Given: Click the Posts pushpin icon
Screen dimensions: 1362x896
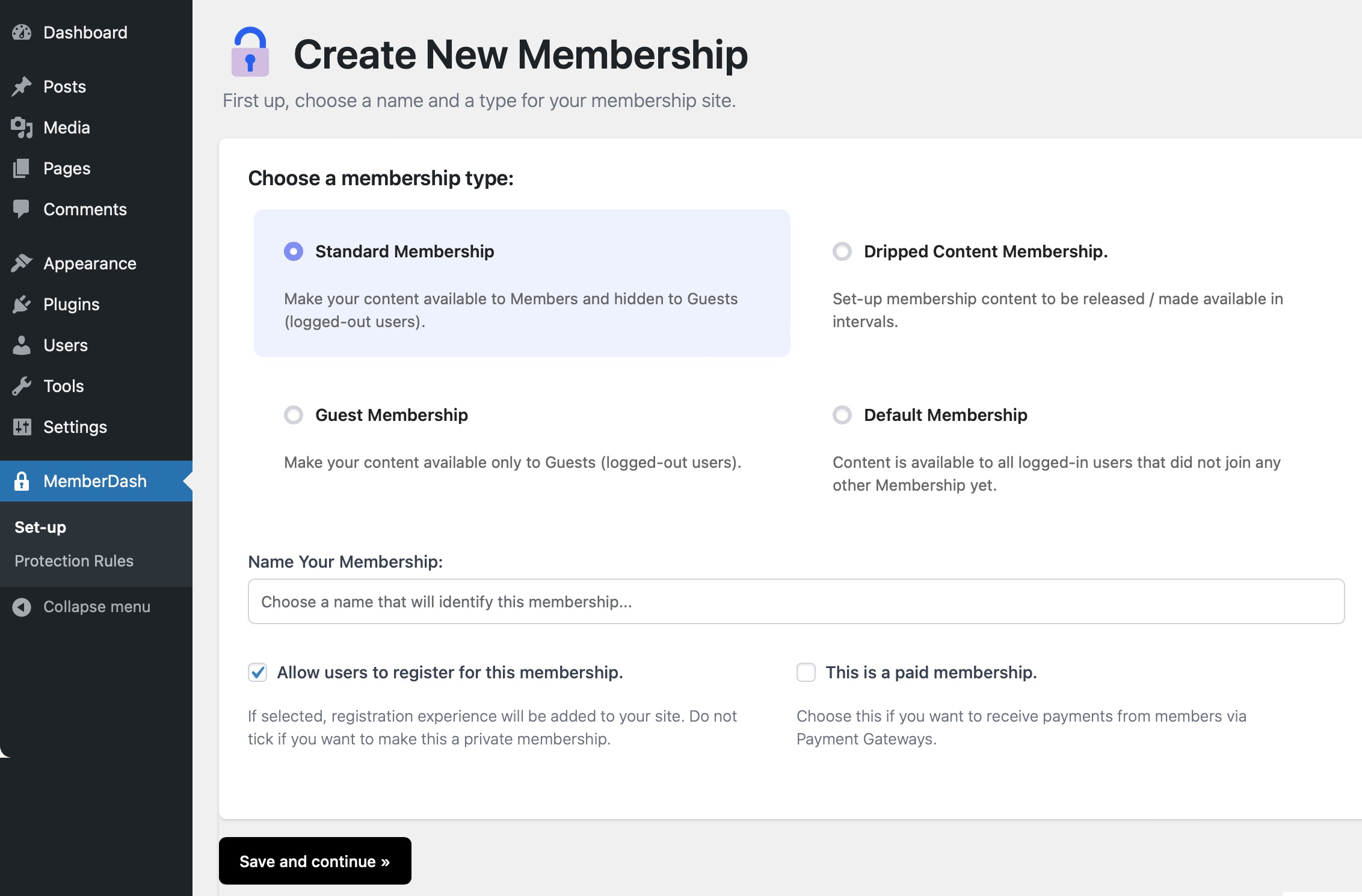Looking at the screenshot, I should pyautogui.click(x=22, y=87).
